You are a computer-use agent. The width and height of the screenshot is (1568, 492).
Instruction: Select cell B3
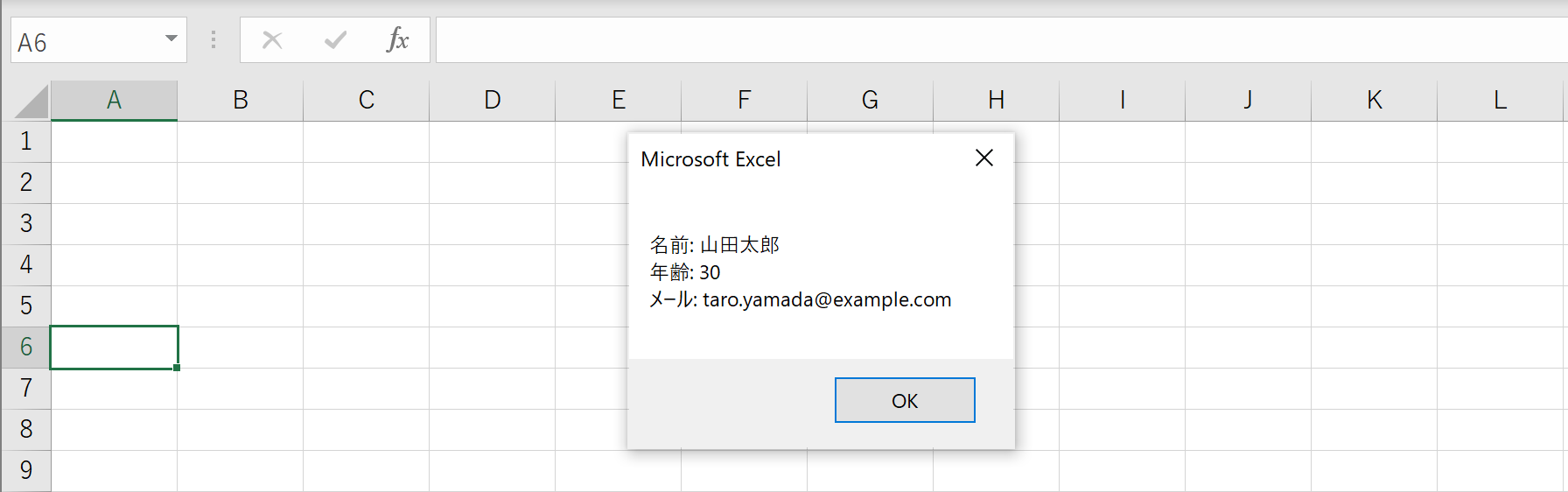click(x=241, y=224)
